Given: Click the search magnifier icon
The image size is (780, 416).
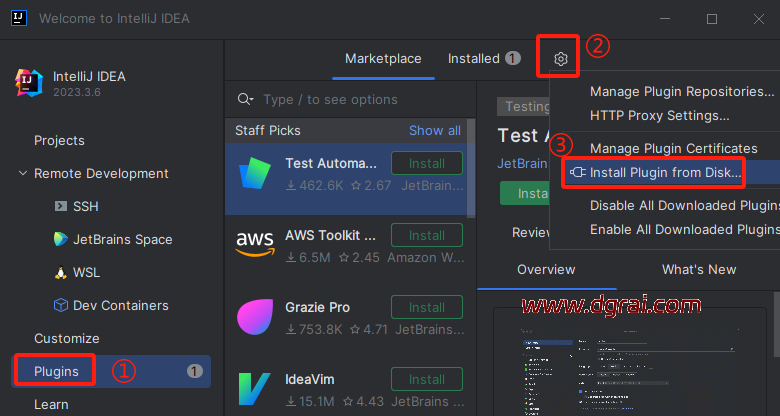Looking at the screenshot, I should [x=245, y=100].
